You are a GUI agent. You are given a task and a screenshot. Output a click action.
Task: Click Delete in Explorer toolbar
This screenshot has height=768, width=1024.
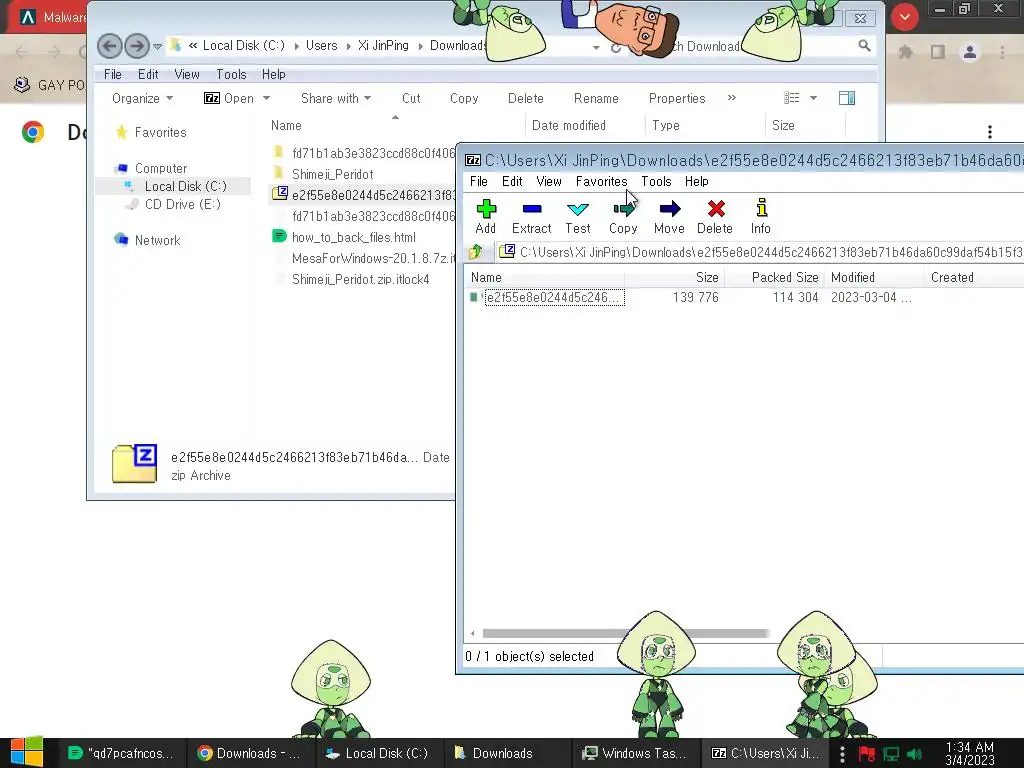pyautogui.click(x=526, y=99)
